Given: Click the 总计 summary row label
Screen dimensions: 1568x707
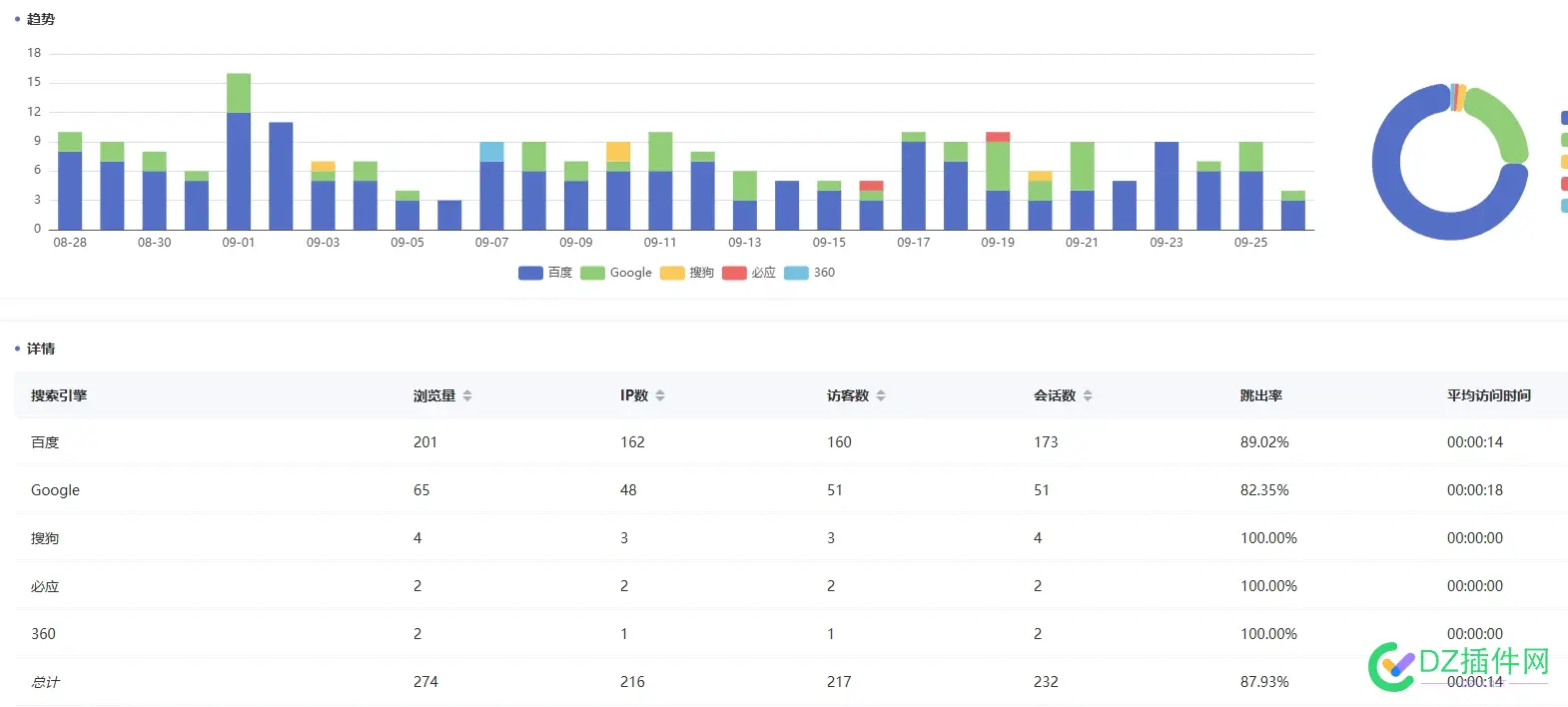Looking at the screenshot, I should (45, 682).
